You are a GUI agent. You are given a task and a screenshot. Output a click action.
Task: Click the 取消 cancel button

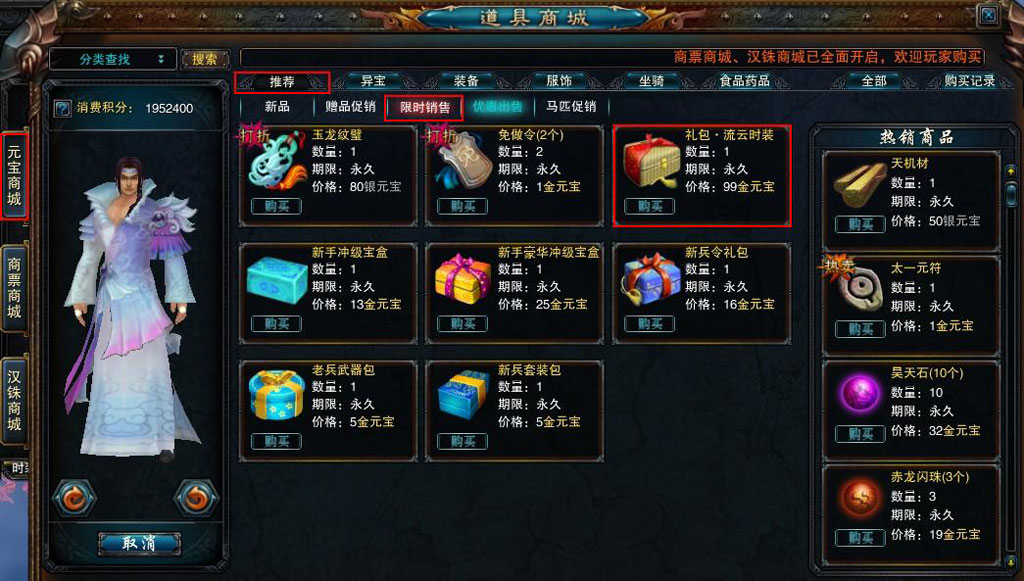139,543
